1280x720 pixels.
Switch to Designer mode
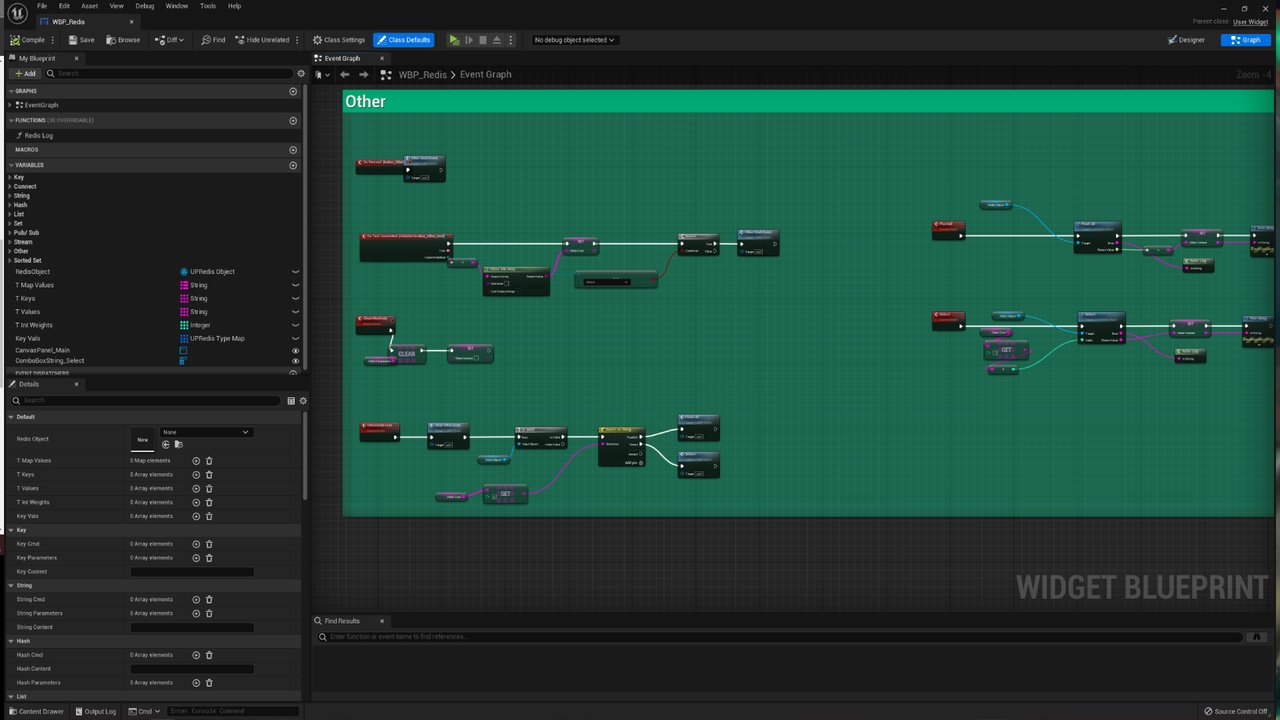[x=1186, y=40]
